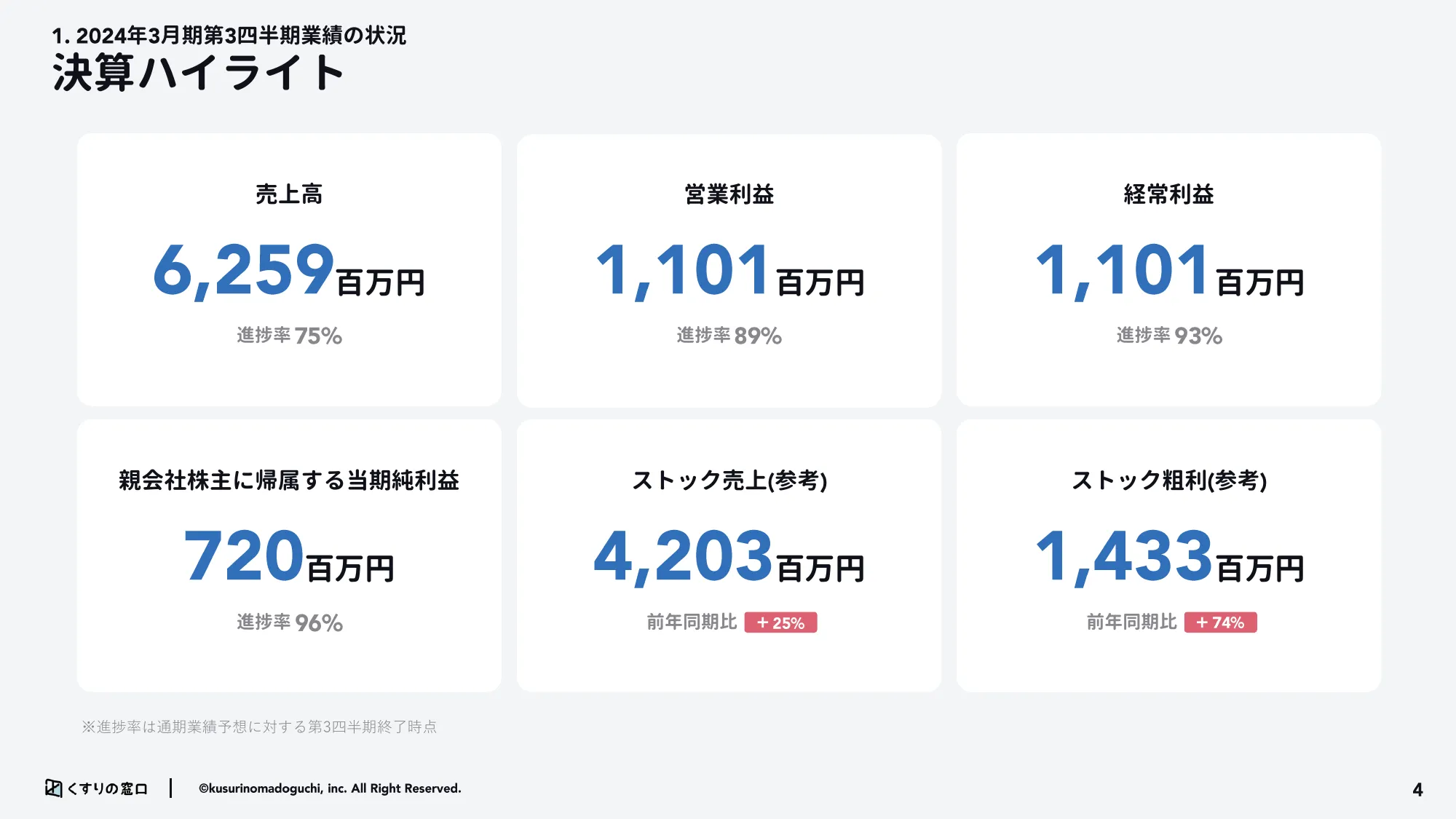Click the kusurinomadoguchi copyright notice
This screenshot has width=1456, height=819.
(x=330, y=788)
